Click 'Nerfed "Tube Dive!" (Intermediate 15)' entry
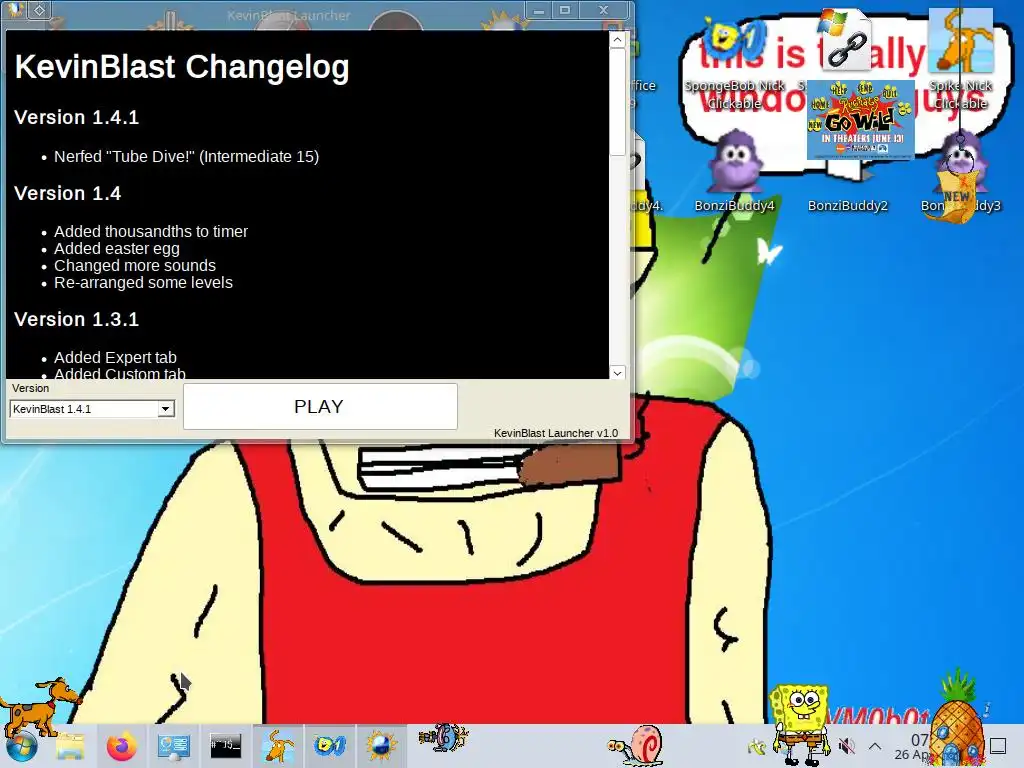The width and height of the screenshot is (1024, 768). click(186, 157)
